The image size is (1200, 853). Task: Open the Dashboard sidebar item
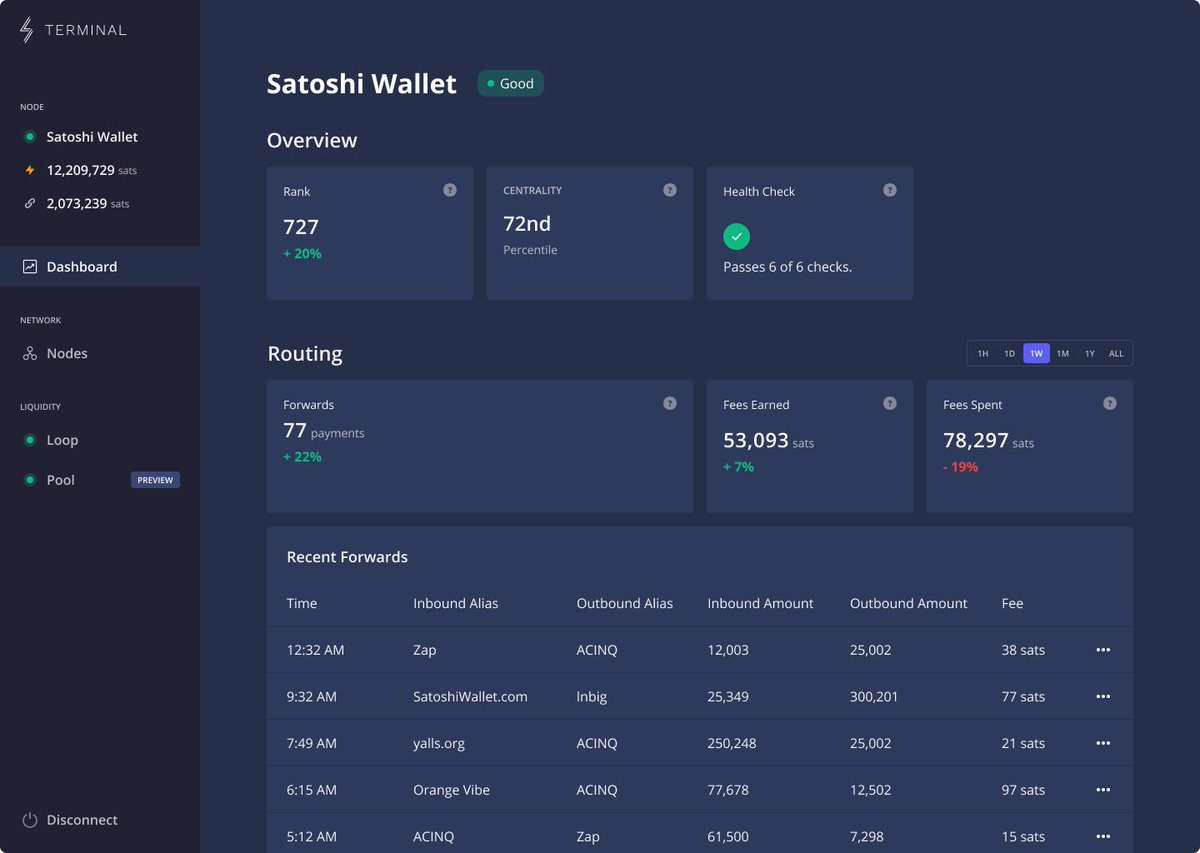tap(100, 267)
